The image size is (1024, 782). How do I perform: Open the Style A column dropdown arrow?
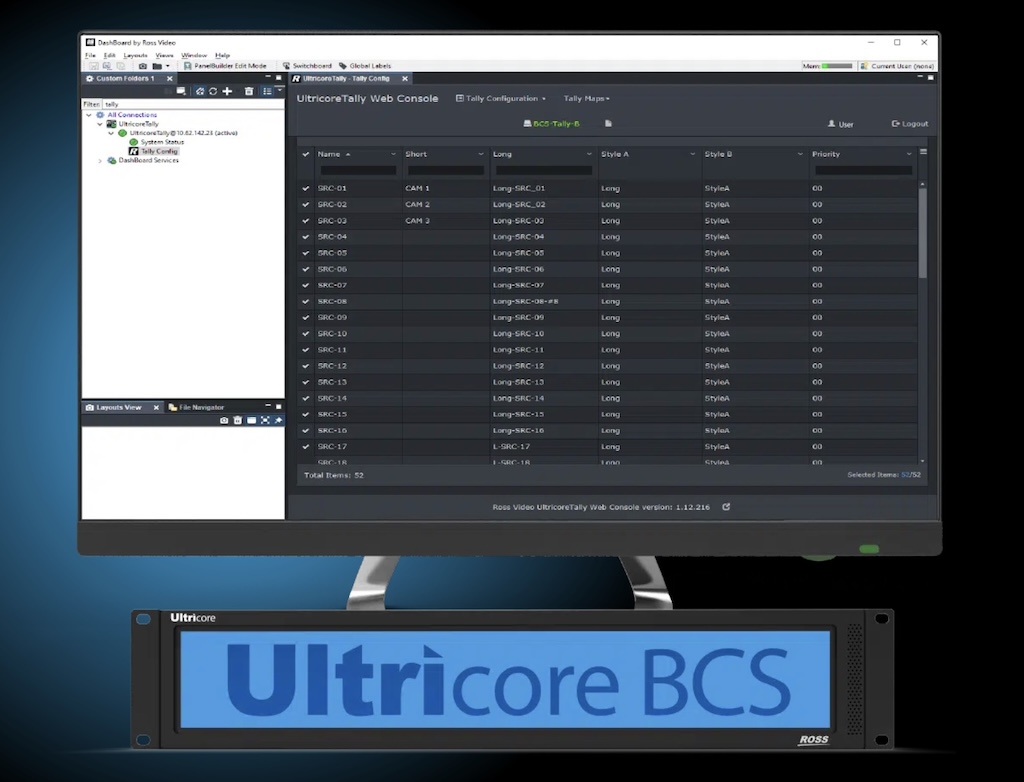pos(692,154)
